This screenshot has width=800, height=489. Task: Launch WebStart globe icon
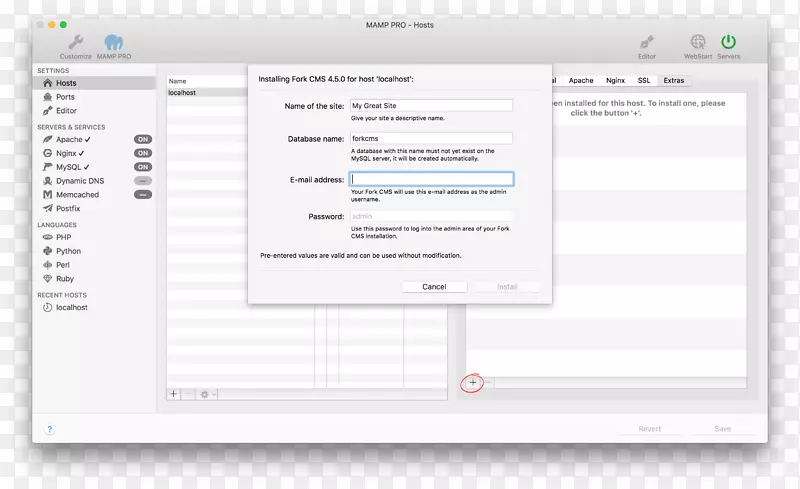click(x=697, y=42)
